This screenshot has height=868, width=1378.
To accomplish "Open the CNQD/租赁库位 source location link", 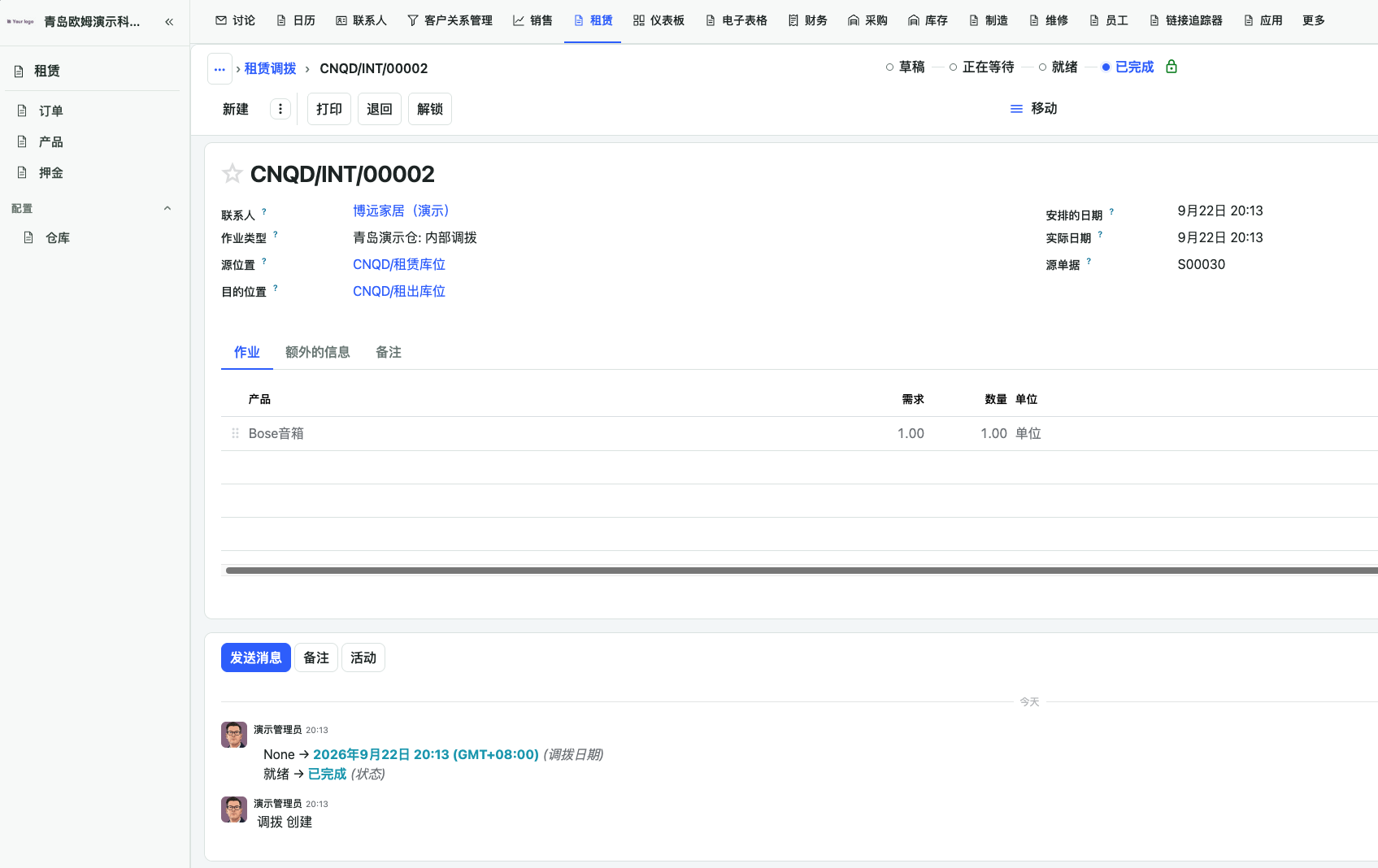I will pos(399,265).
